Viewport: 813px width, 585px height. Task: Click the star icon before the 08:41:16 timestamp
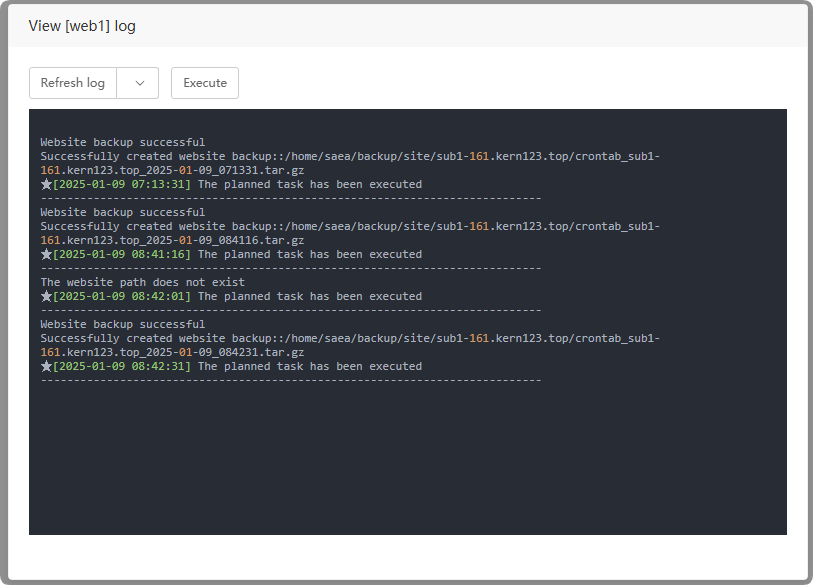click(x=46, y=254)
